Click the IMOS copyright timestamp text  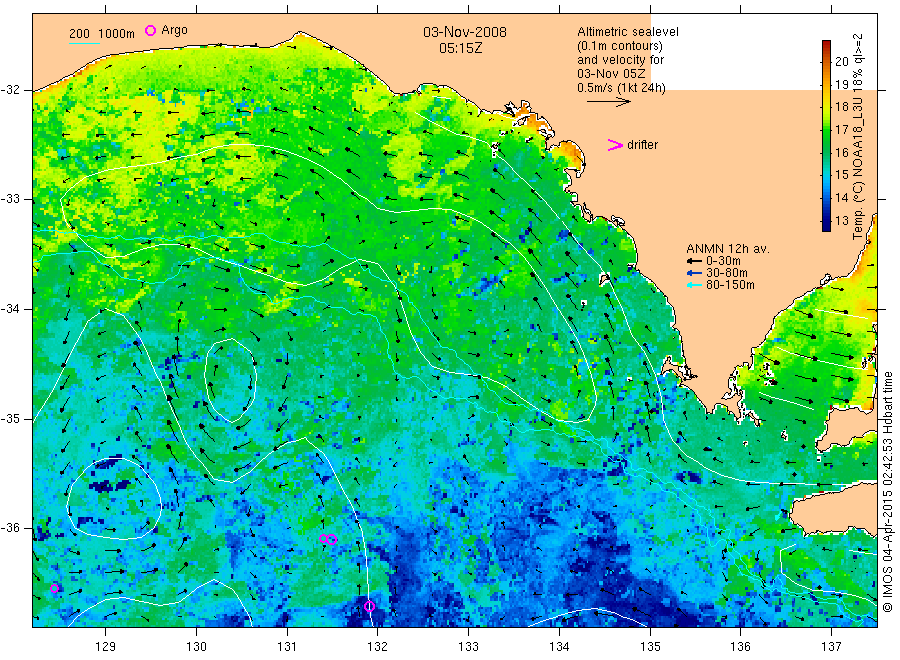pos(888,492)
